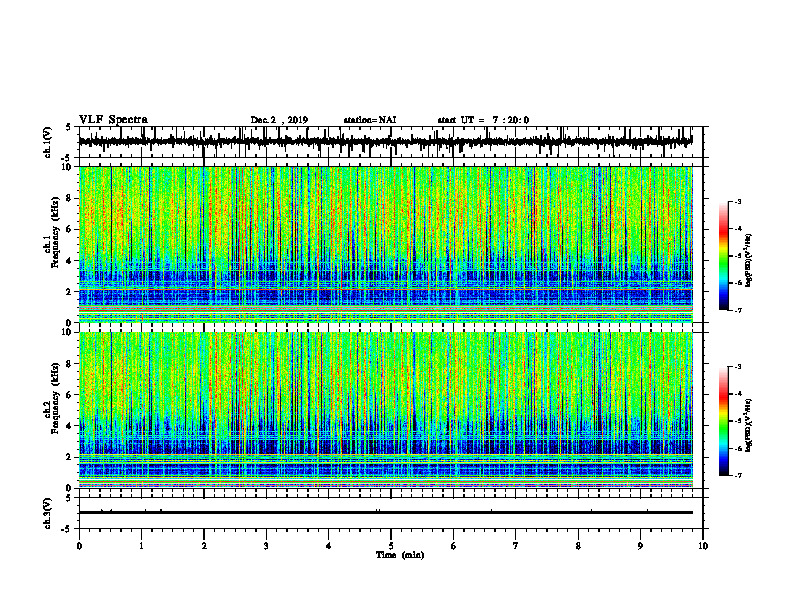Select time axis tick label "2"

click(x=204, y=546)
